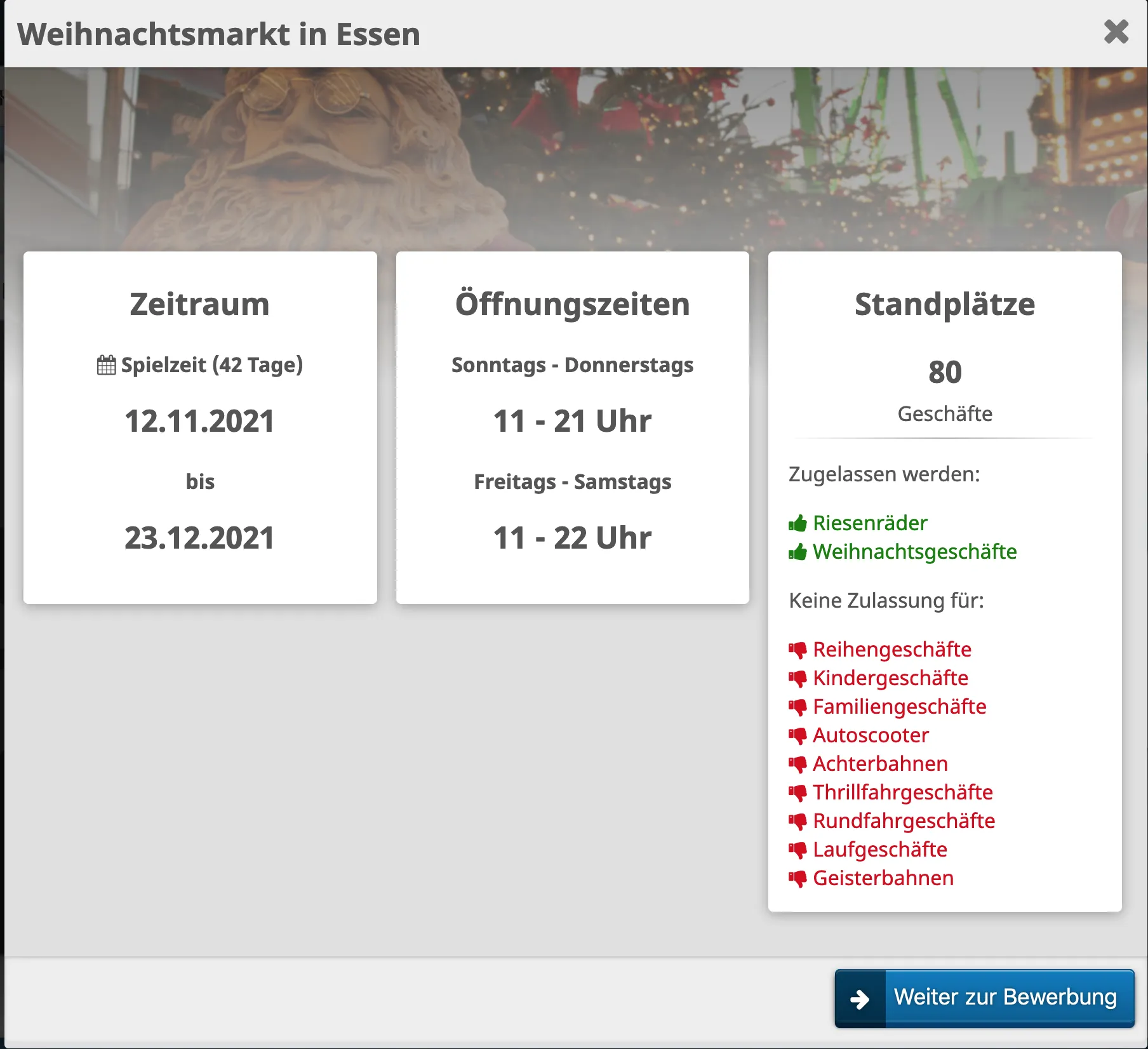
Task: Click the thumbs-up icon next to Weihnachtsgeschäfte
Action: [798, 552]
